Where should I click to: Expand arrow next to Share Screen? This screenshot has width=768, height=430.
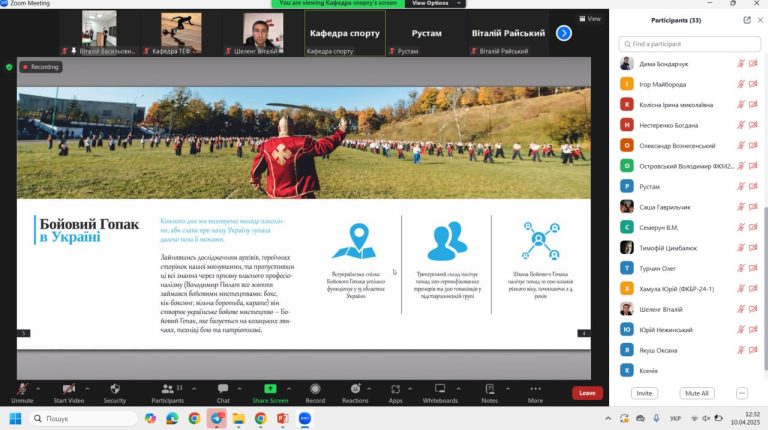288,389
